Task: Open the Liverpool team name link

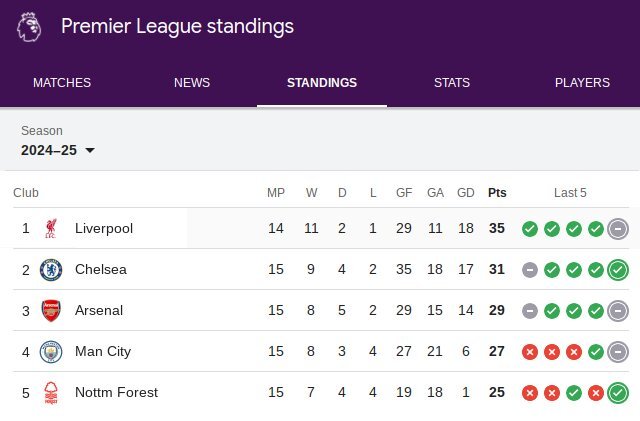Action: 104,228
